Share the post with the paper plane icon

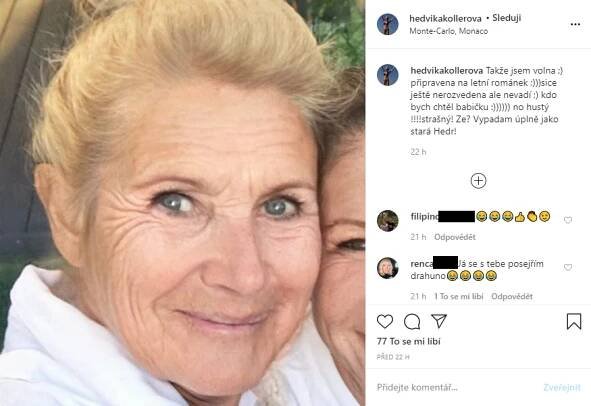[439, 321]
